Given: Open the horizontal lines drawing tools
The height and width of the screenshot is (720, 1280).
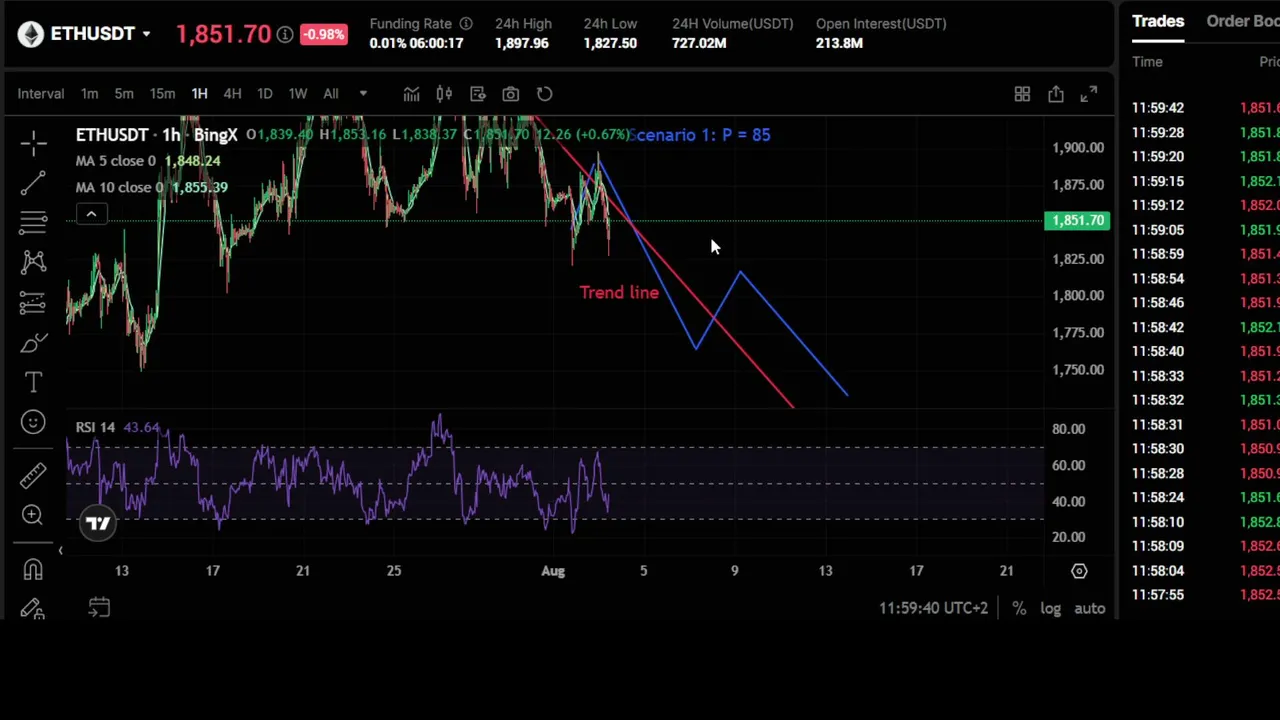Looking at the screenshot, I should pos(33,221).
